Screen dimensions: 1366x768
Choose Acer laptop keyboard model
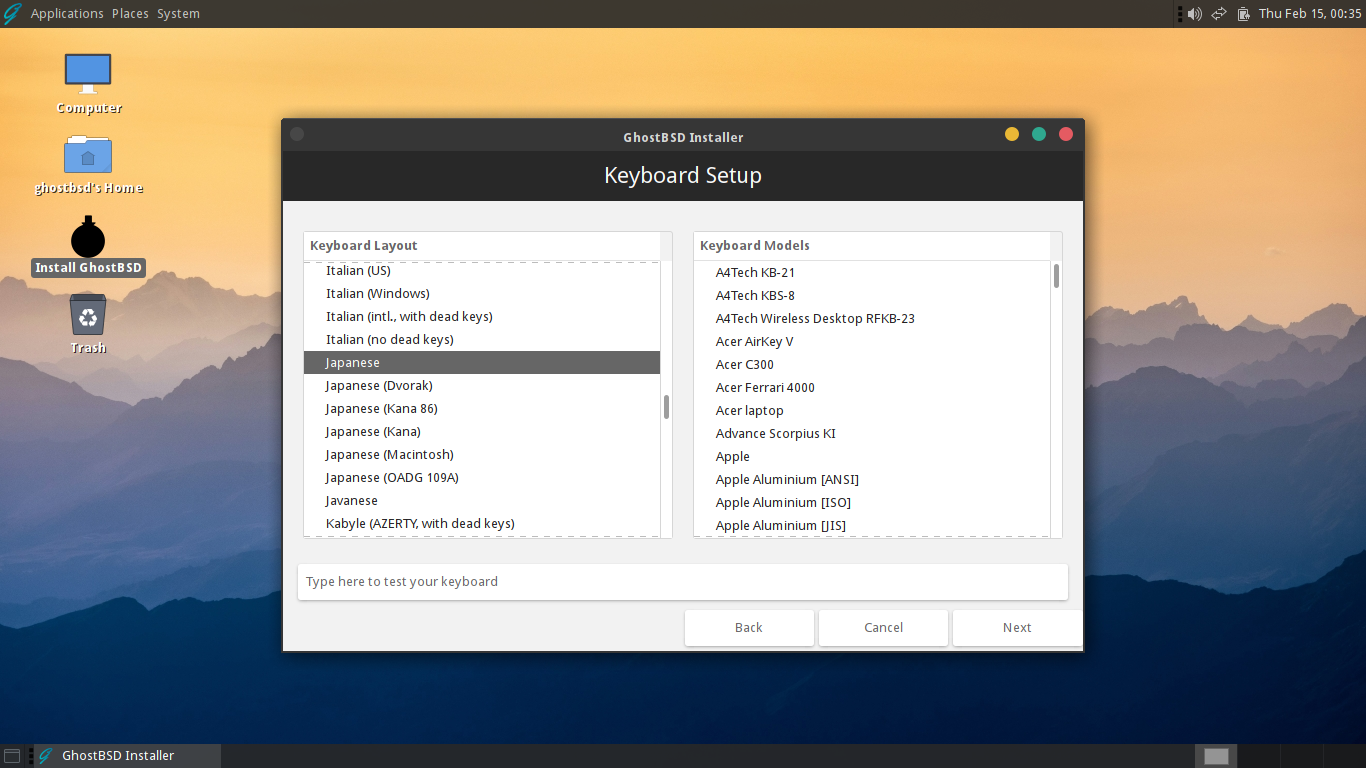(x=872, y=411)
